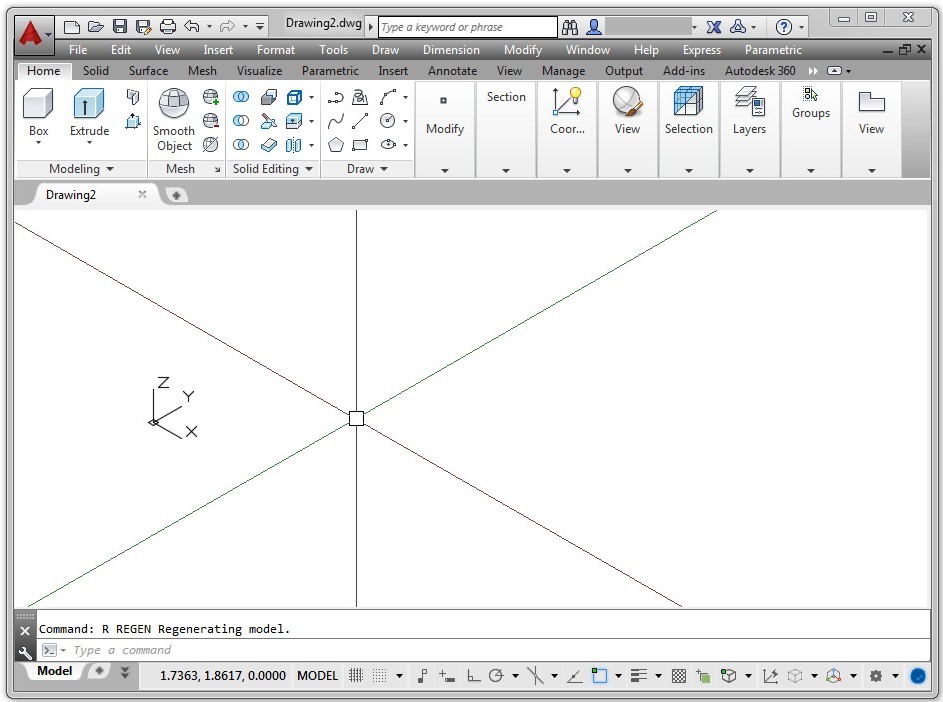Toggle transparency checkered button in status bar
The height and width of the screenshot is (702, 943).
[678, 676]
